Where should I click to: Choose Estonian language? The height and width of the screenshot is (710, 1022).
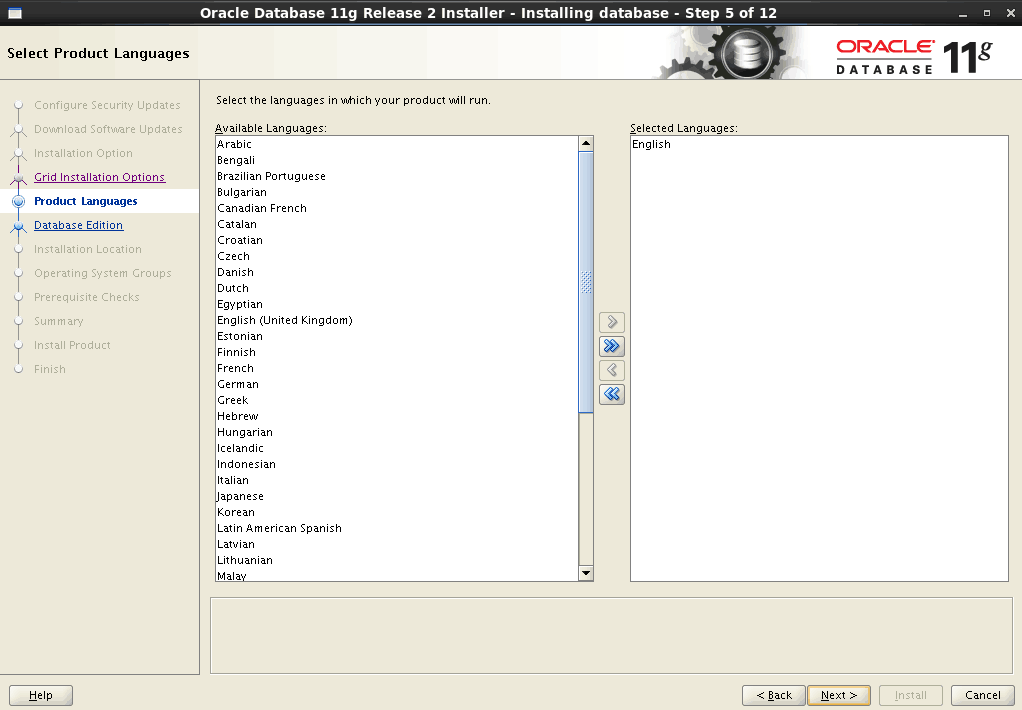coord(397,336)
